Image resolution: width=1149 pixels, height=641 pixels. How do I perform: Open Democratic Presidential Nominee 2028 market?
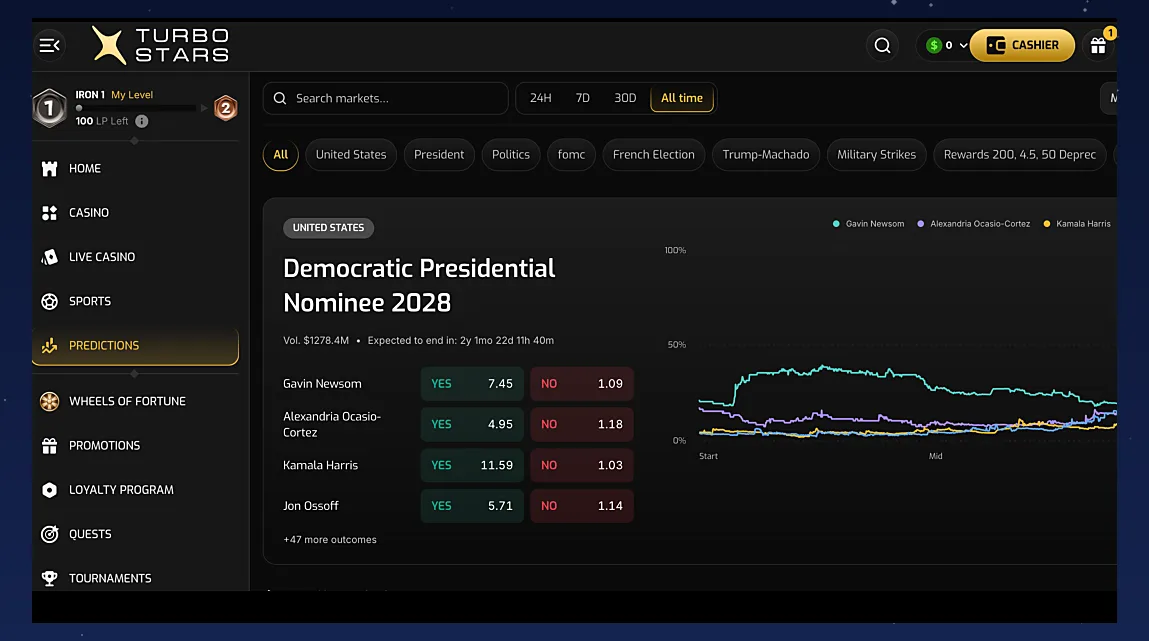point(419,285)
